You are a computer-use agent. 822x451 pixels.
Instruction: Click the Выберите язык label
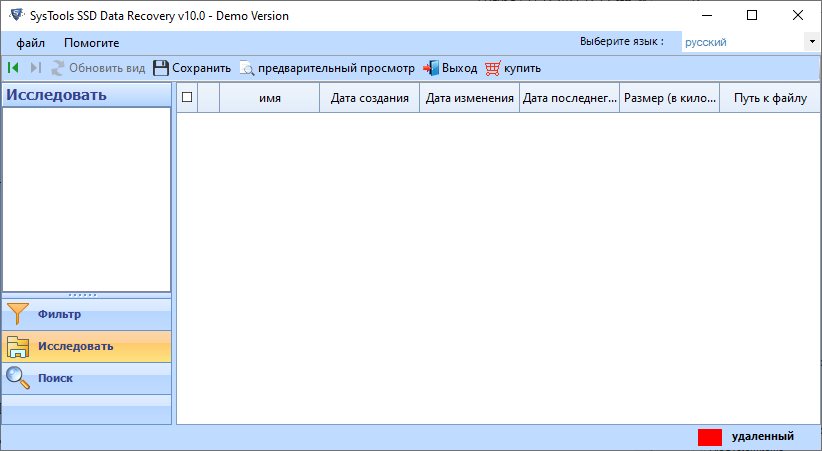[622, 41]
